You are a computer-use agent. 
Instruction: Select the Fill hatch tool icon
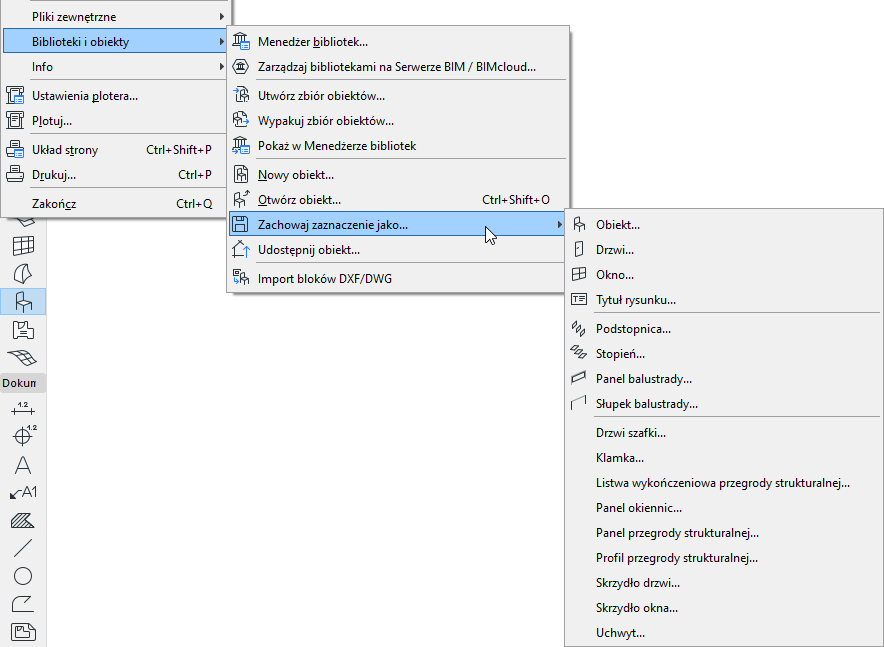coord(23,520)
